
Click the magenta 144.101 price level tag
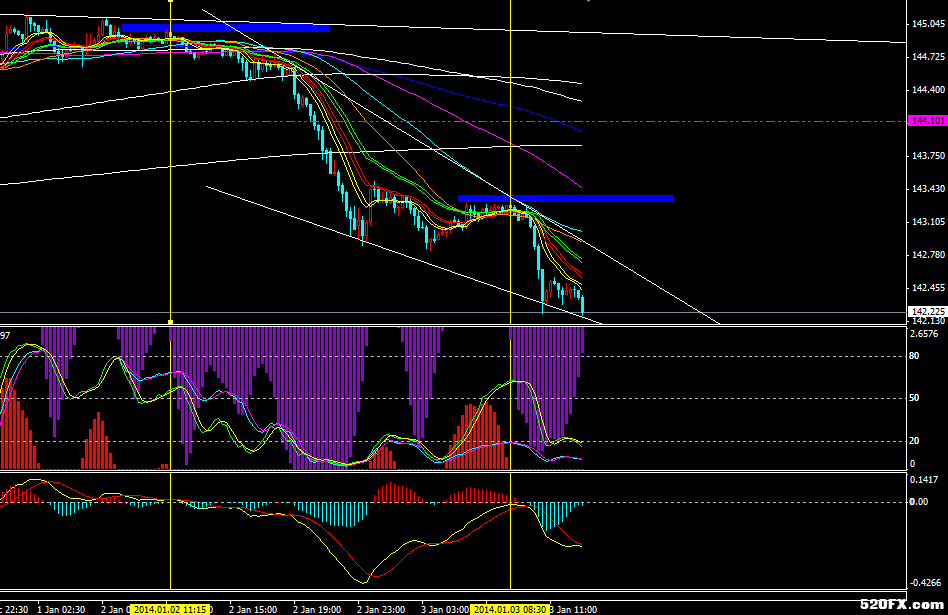pyautogui.click(x=928, y=121)
